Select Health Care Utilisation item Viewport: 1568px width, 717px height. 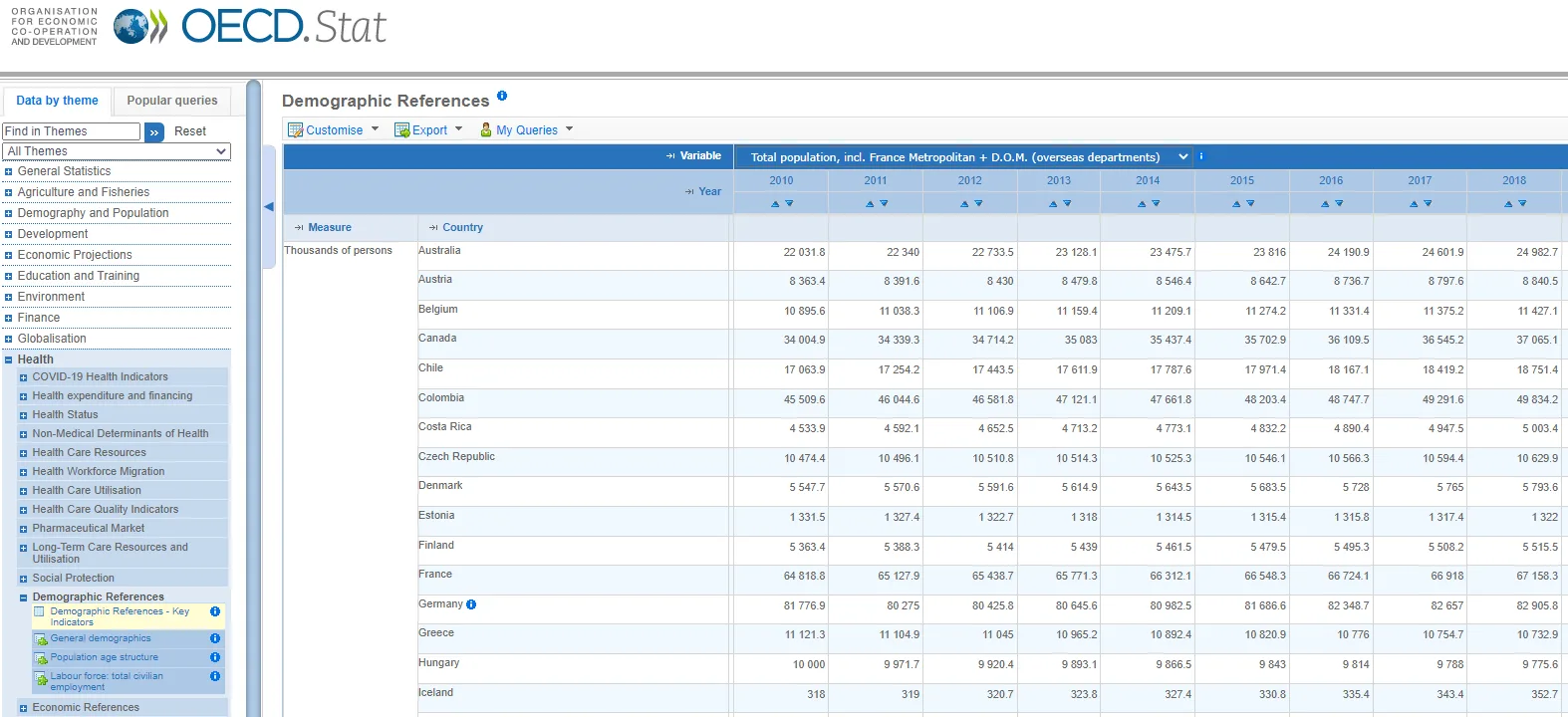coord(87,491)
